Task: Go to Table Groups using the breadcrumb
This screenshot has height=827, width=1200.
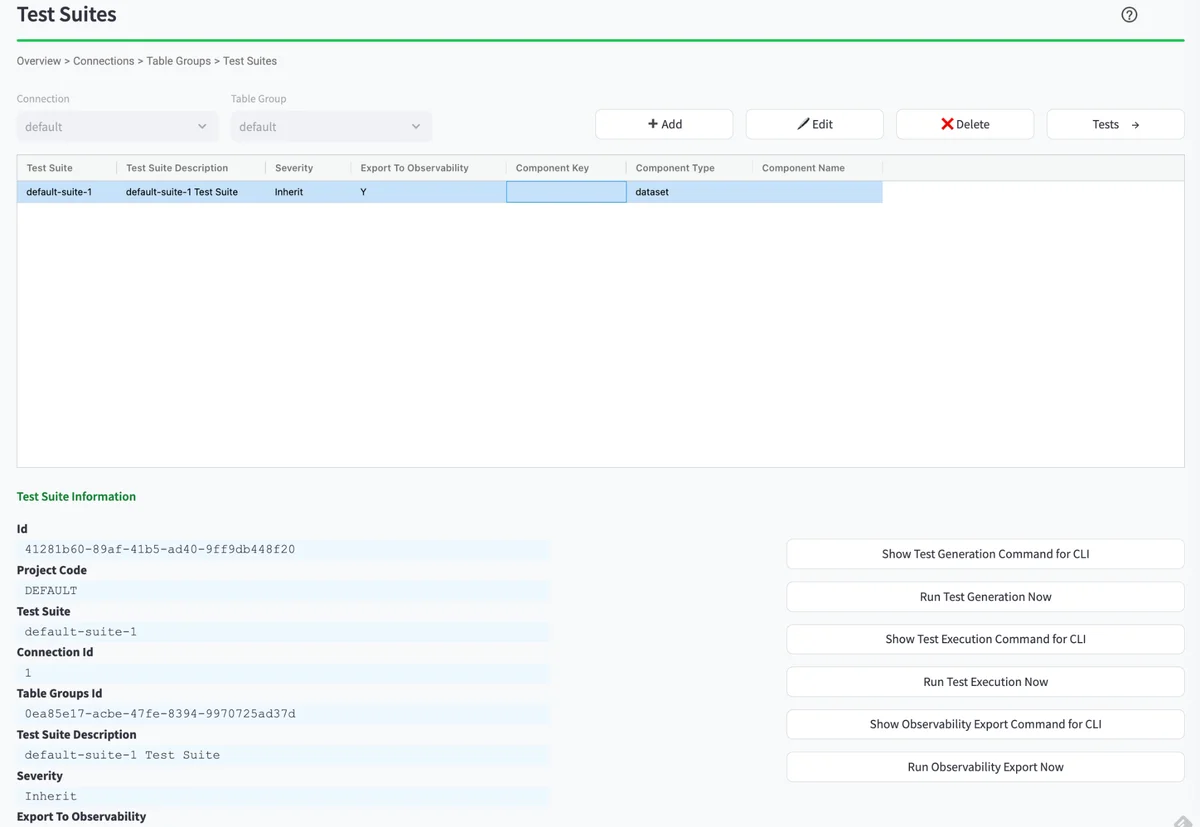Action: click(x=178, y=61)
